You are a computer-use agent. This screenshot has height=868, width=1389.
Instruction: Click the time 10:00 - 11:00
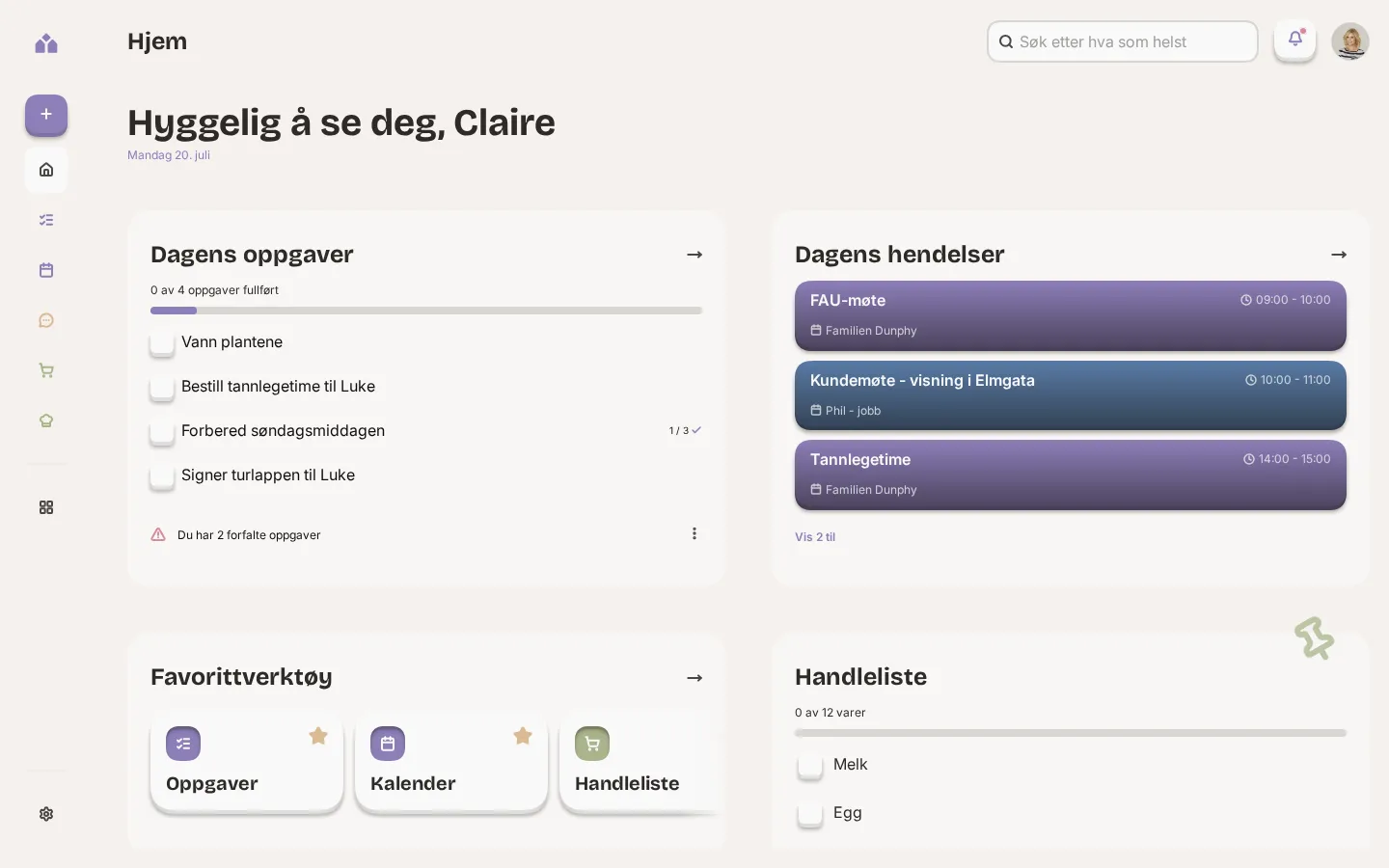pos(1295,380)
